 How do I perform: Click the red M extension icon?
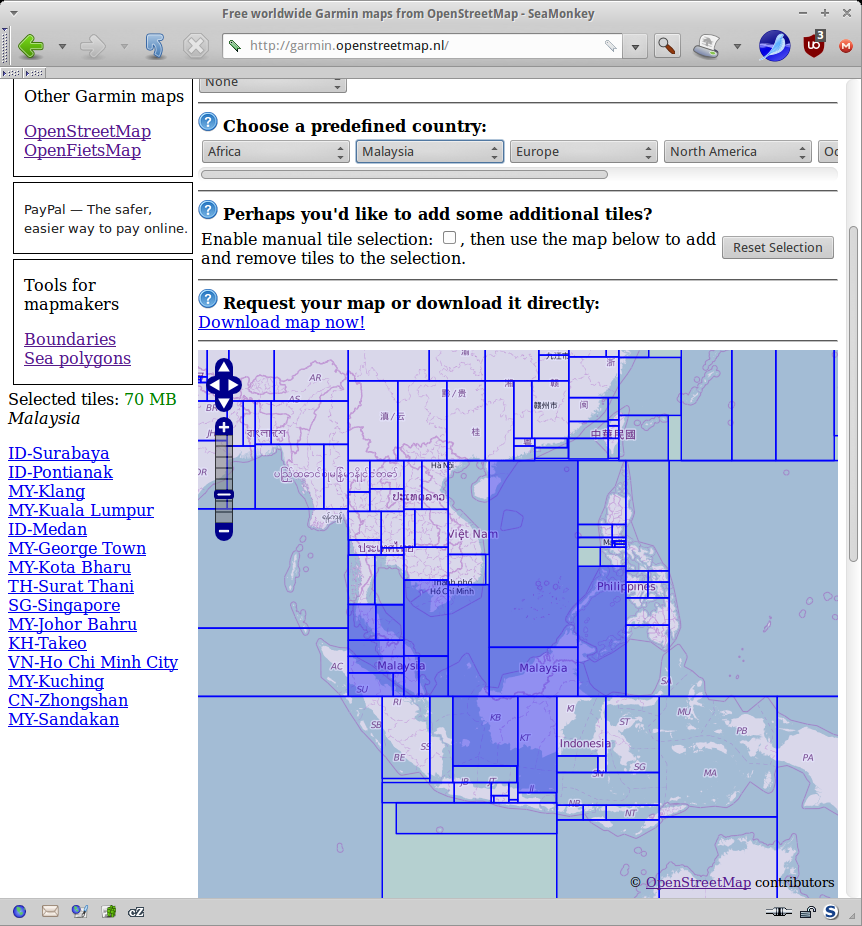pos(846,45)
